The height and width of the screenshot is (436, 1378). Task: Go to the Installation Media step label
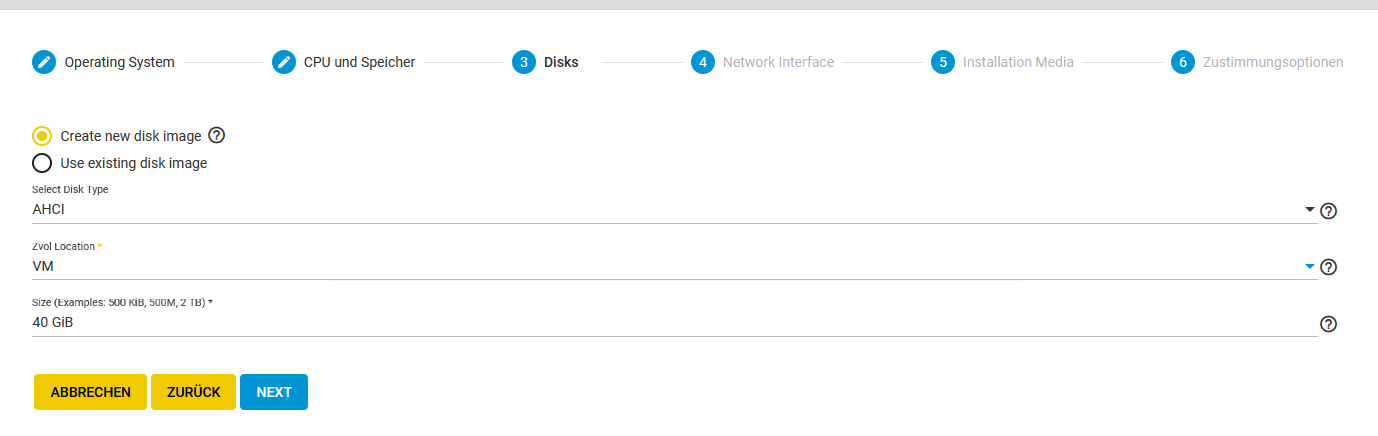tap(1018, 62)
